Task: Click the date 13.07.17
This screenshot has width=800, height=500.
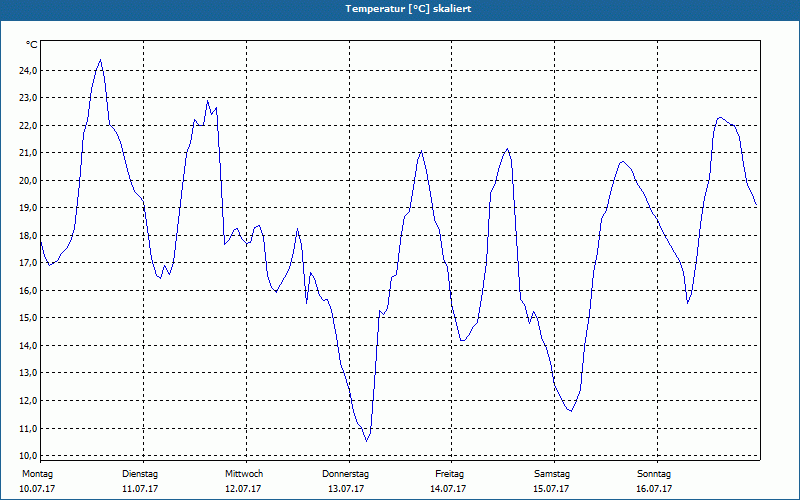Action: click(x=346, y=489)
